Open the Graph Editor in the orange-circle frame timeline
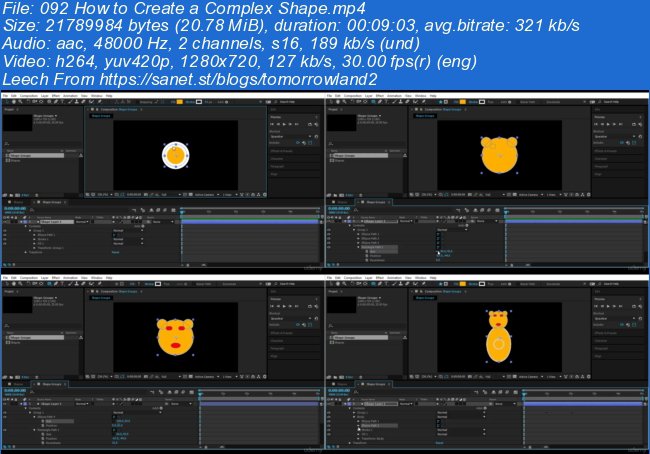This screenshot has height=454, width=650. 174,210
